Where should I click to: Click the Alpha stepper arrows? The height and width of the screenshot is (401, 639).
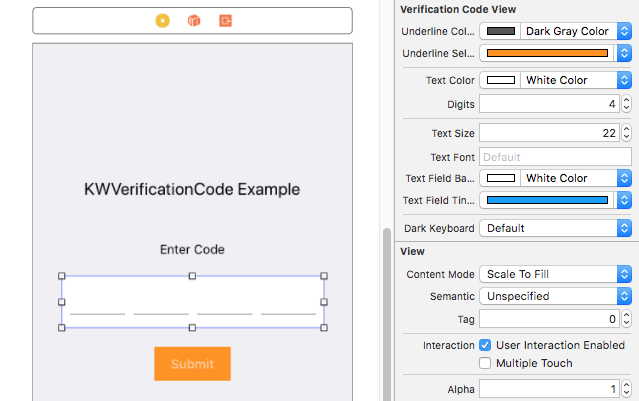coord(626,389)
